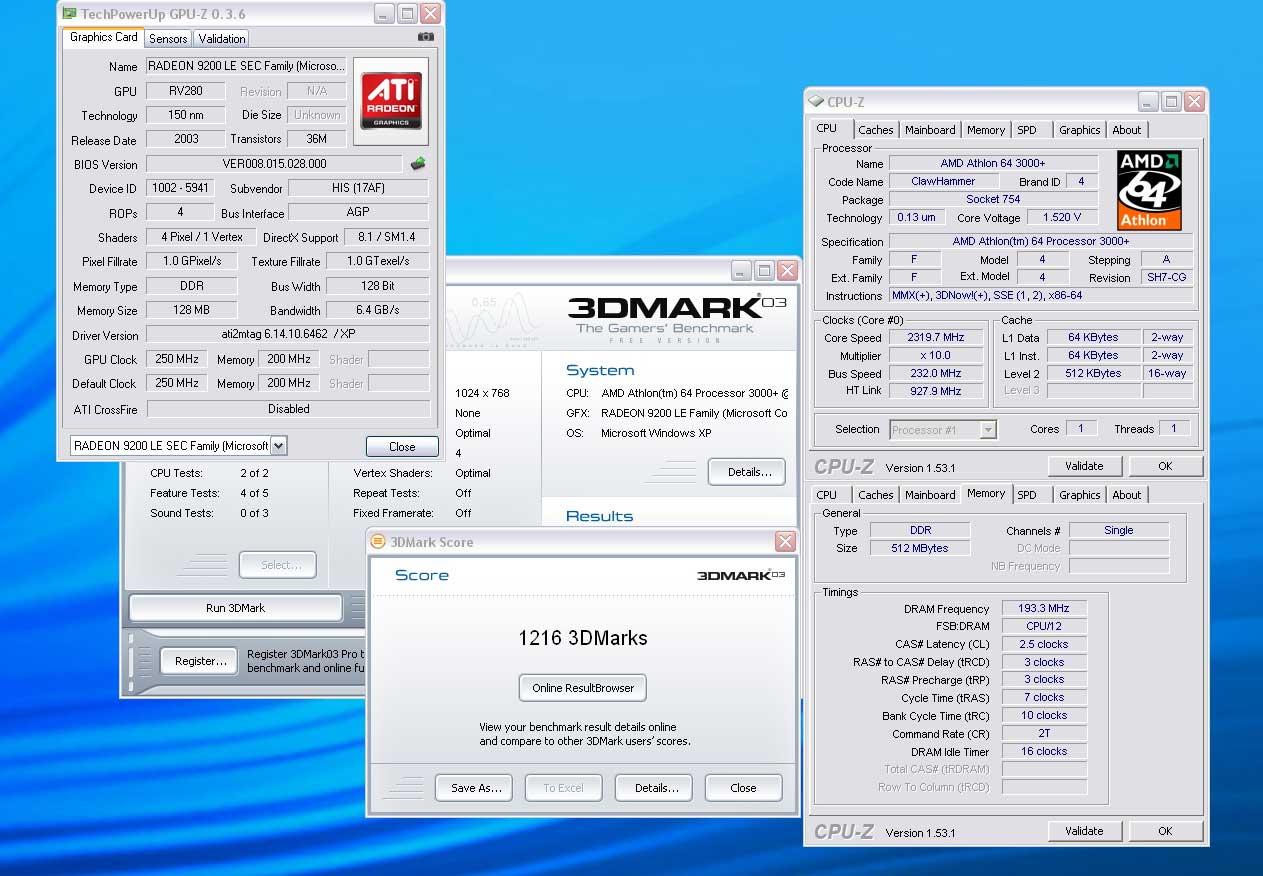Screen dimensions: 1263x876
Task: Click the Run 3DMark button
Action: pyautogui.click(x=236, y=608)
